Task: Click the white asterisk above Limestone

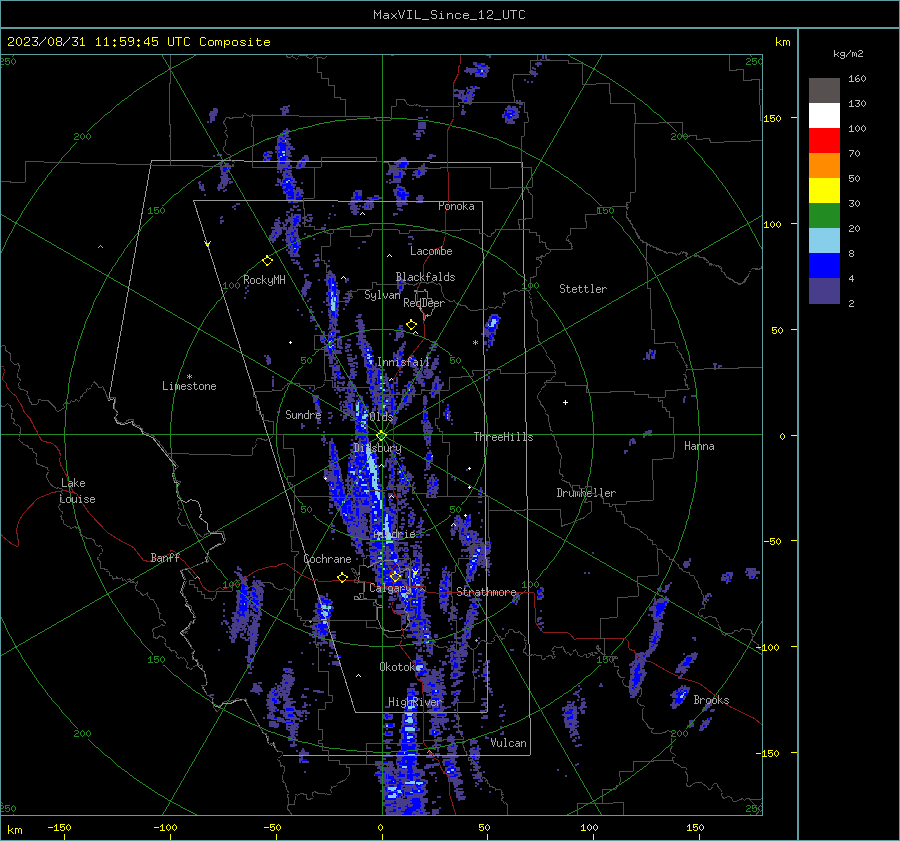Action: click(189, 377)
